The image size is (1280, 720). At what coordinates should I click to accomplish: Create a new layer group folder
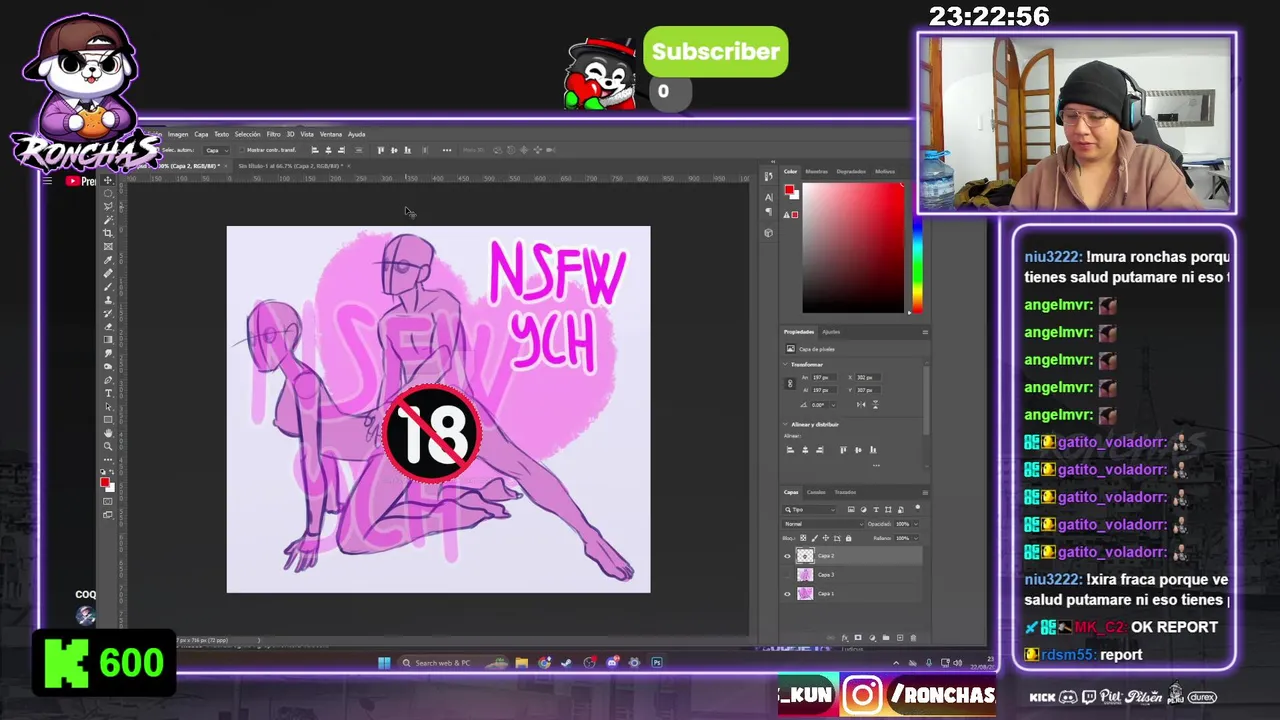click(x=886, y=638)
